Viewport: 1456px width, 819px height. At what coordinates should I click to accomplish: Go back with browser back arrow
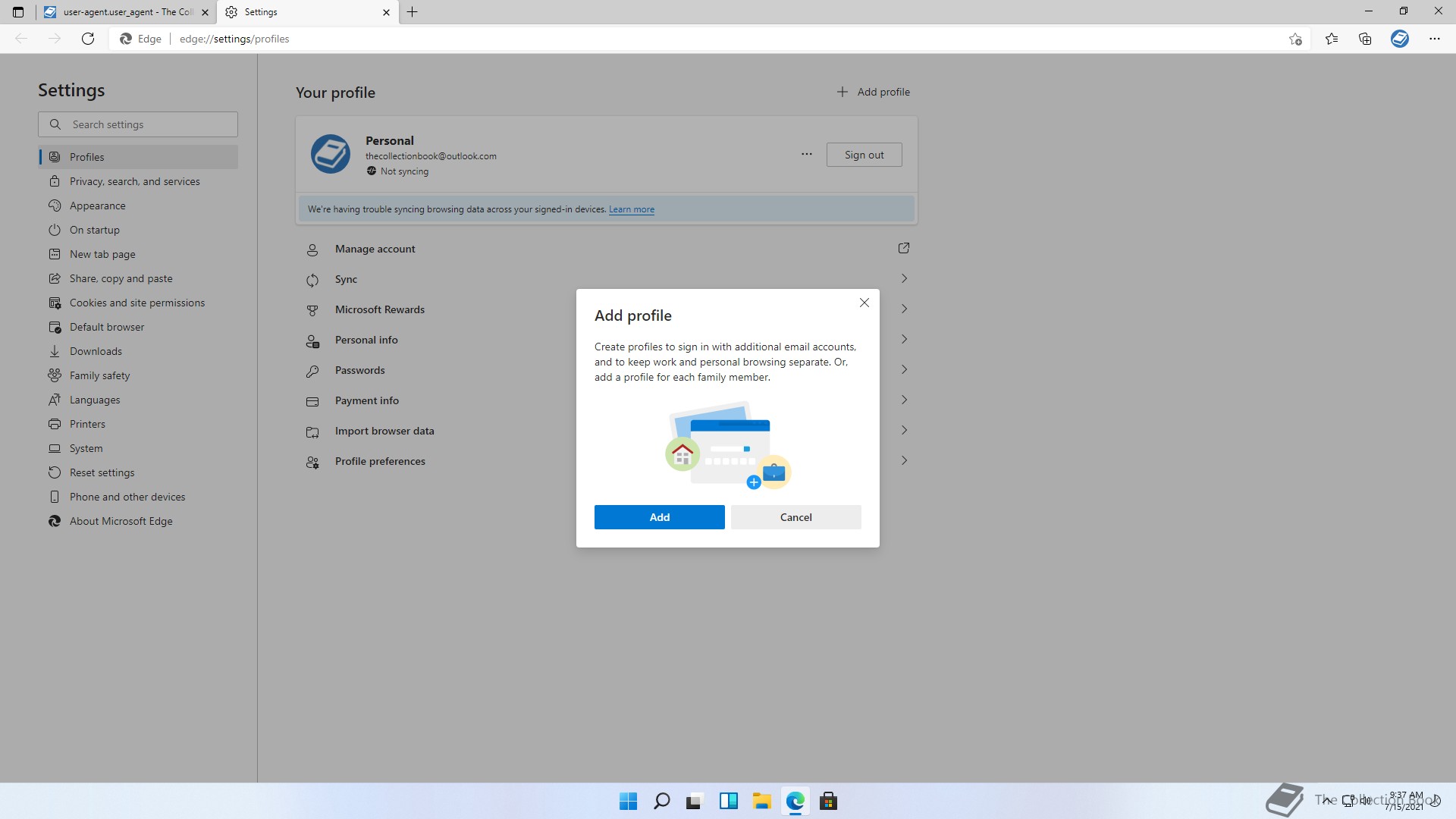pyautogui.click(x=21, y=39)
